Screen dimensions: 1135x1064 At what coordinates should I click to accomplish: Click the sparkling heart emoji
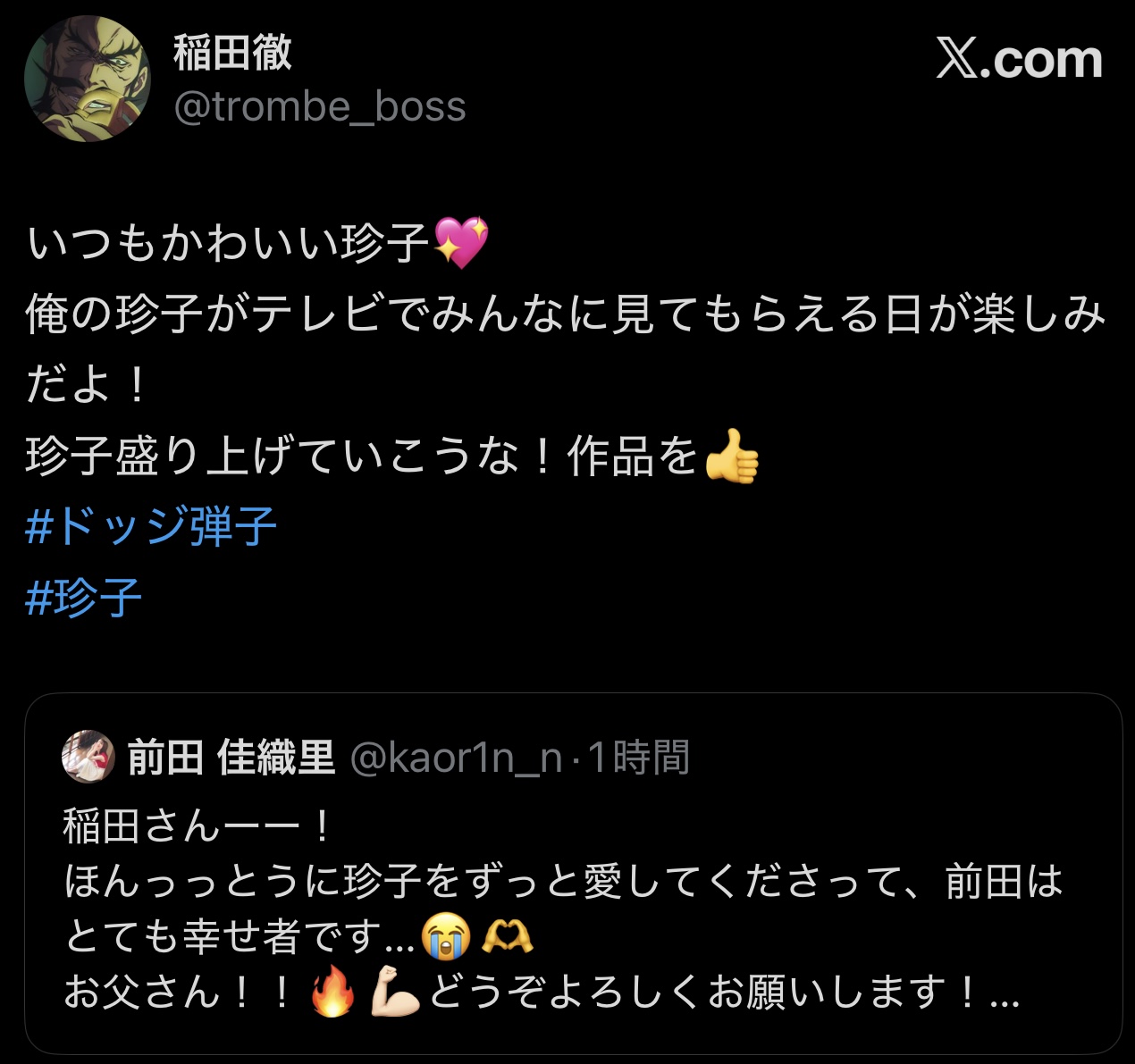click(x=461, y=242)
